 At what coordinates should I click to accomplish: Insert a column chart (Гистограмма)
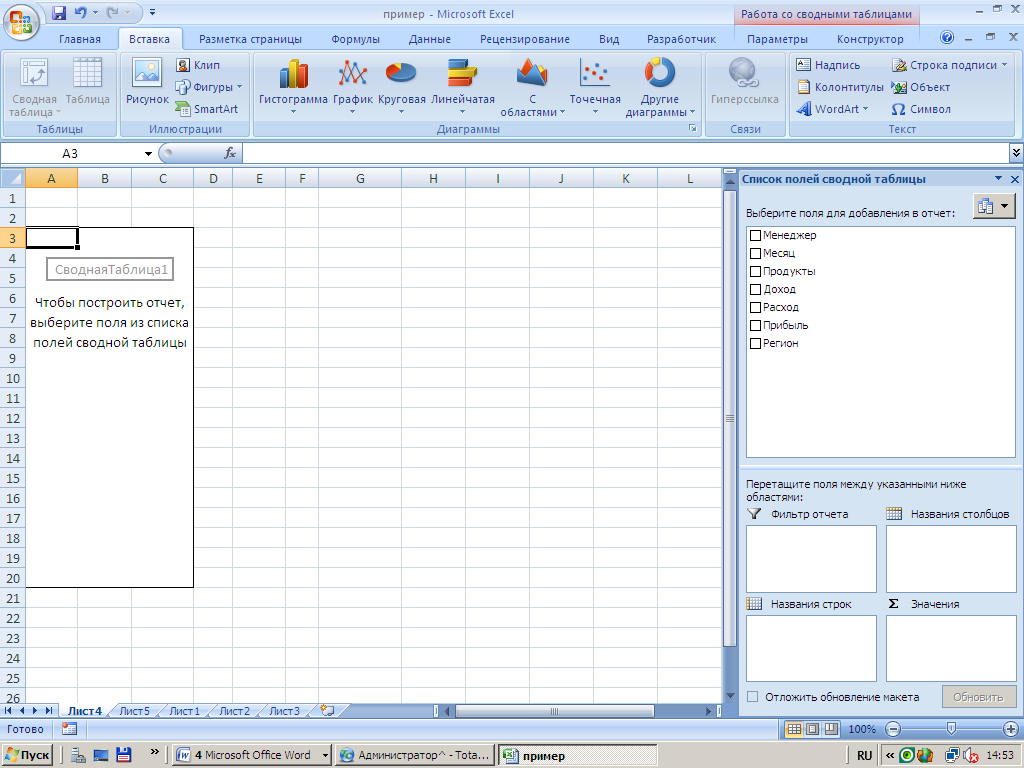[293, 87]
